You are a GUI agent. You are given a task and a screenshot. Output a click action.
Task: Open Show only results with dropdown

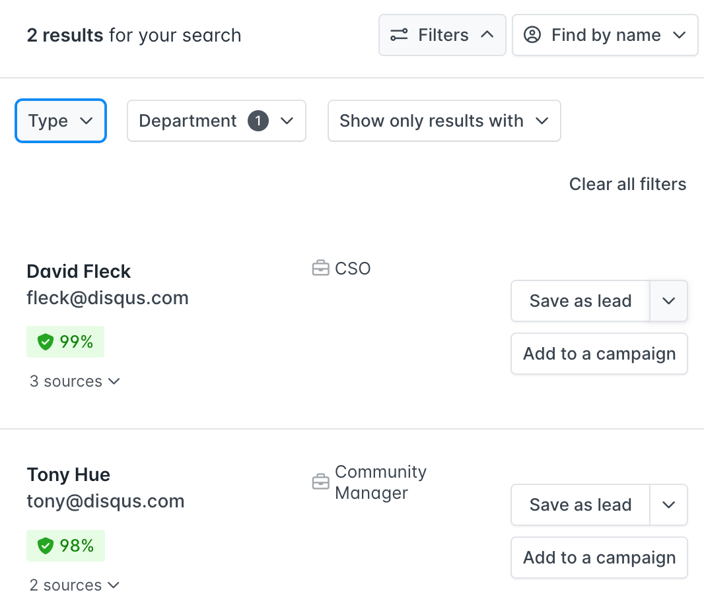[444, 121]
